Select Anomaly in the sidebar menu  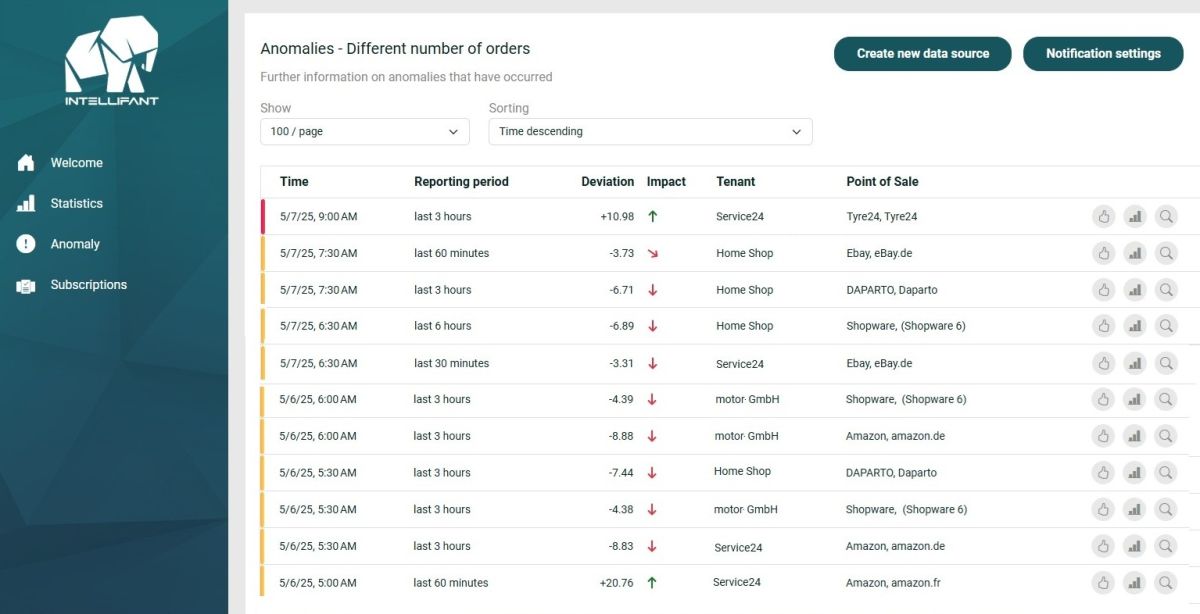point(75,244)
